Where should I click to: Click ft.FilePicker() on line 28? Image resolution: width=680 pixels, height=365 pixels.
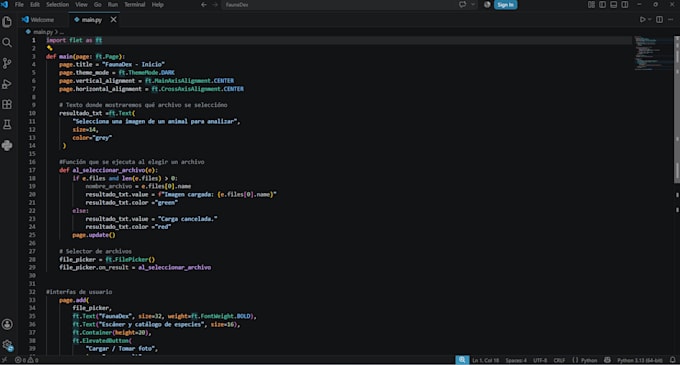click(x=130, y=259)
